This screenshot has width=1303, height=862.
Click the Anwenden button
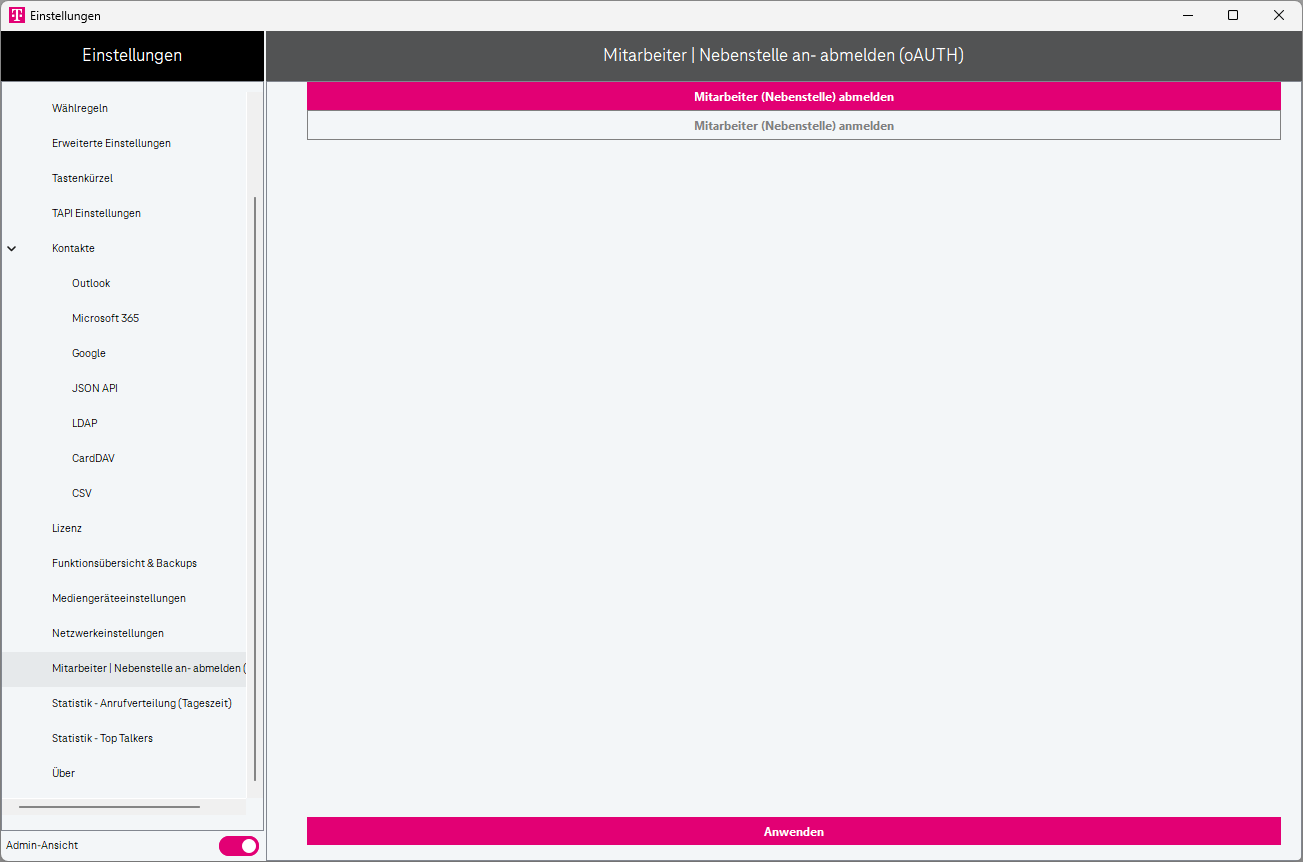[793, 831]
